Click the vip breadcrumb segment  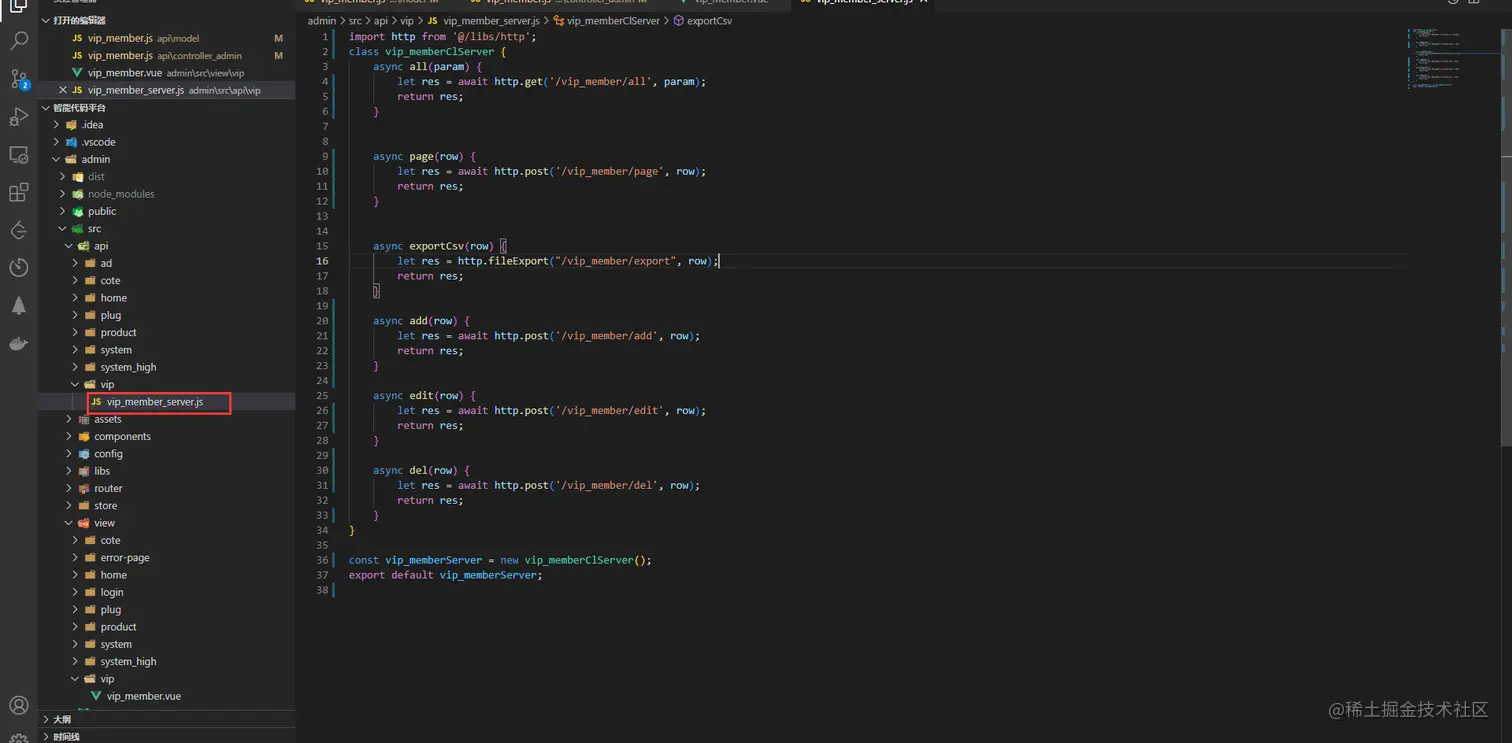pos(407,21)
